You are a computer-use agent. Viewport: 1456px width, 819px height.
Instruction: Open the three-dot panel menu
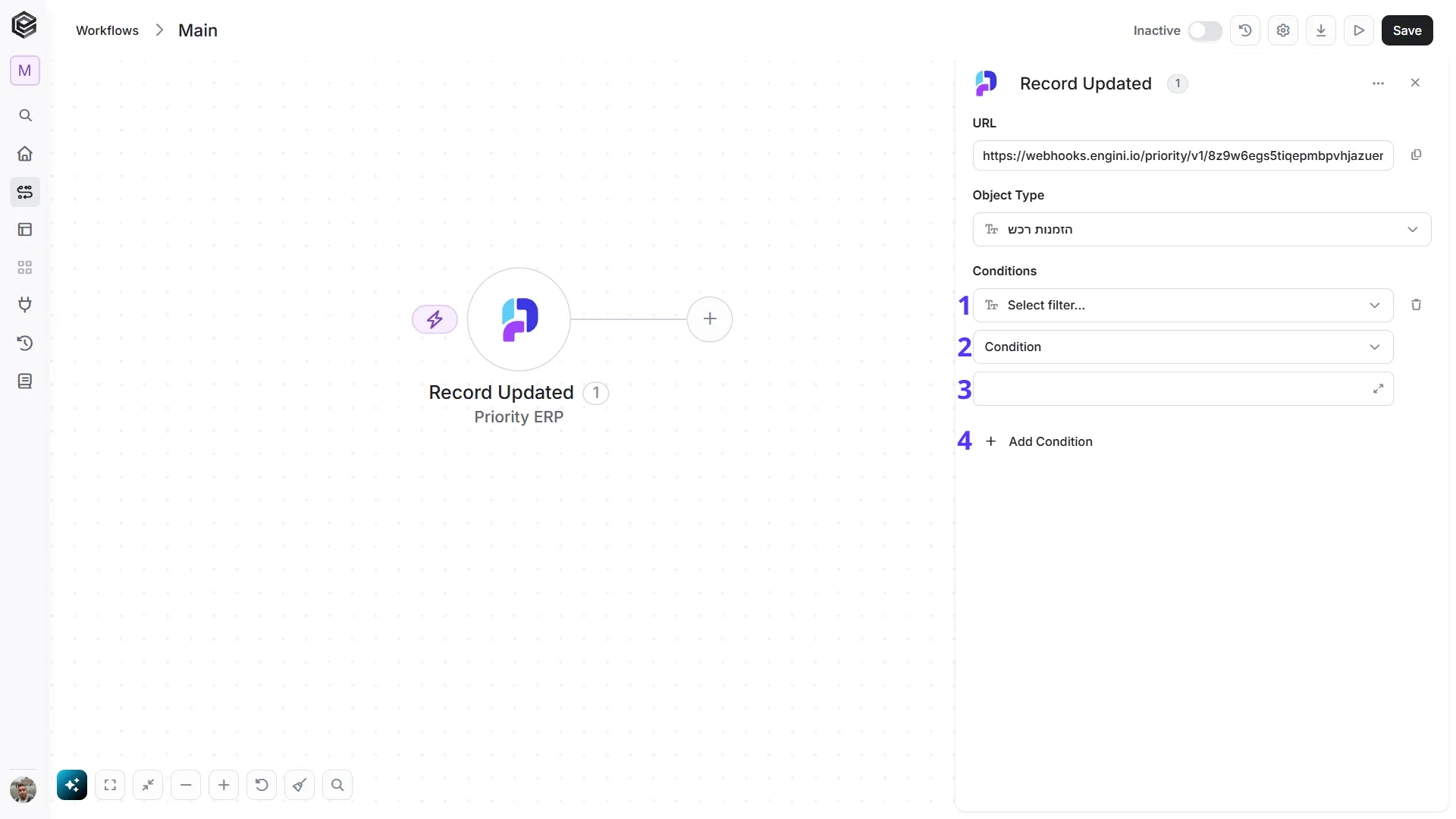point(1379,83)
